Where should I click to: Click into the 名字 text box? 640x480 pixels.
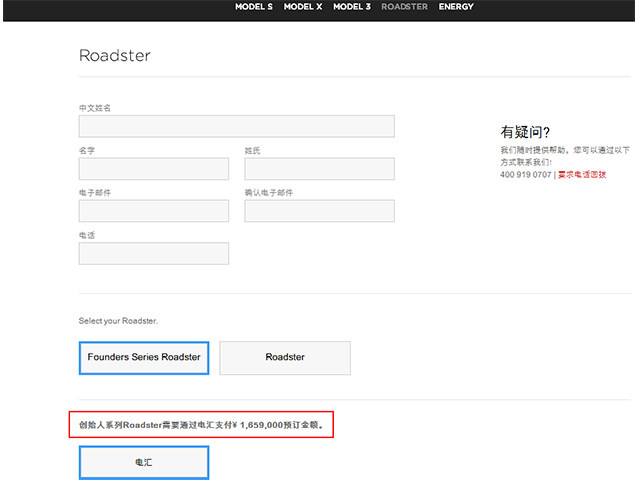coord(153,169)
